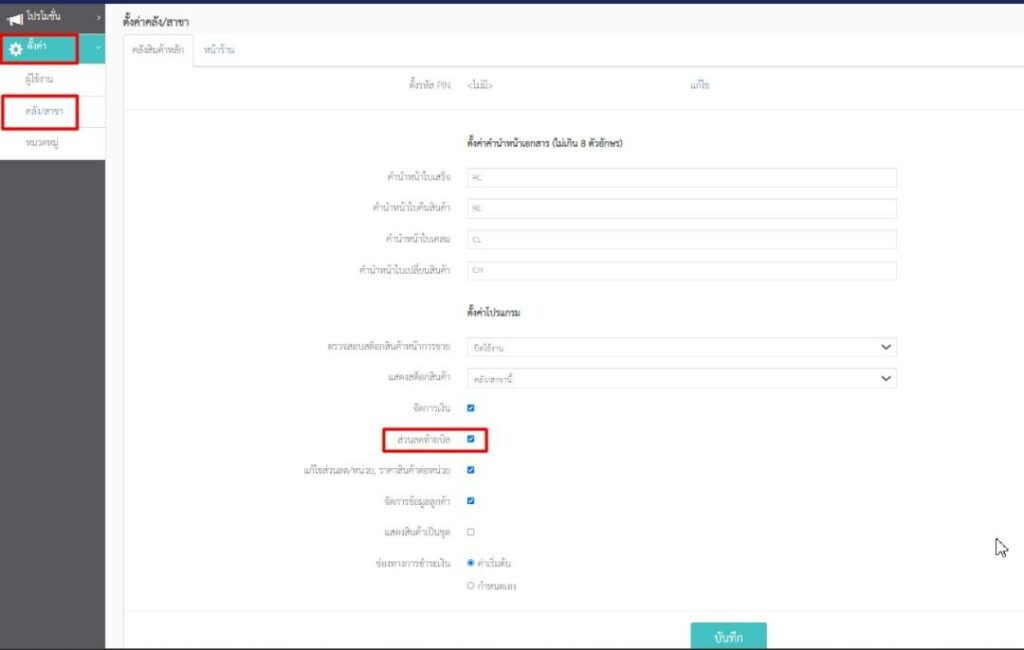Viewport: 1024px width, 650px height.
Task: Click แก้ไข link next to PIN setting
Action: (x=699, y=86)
